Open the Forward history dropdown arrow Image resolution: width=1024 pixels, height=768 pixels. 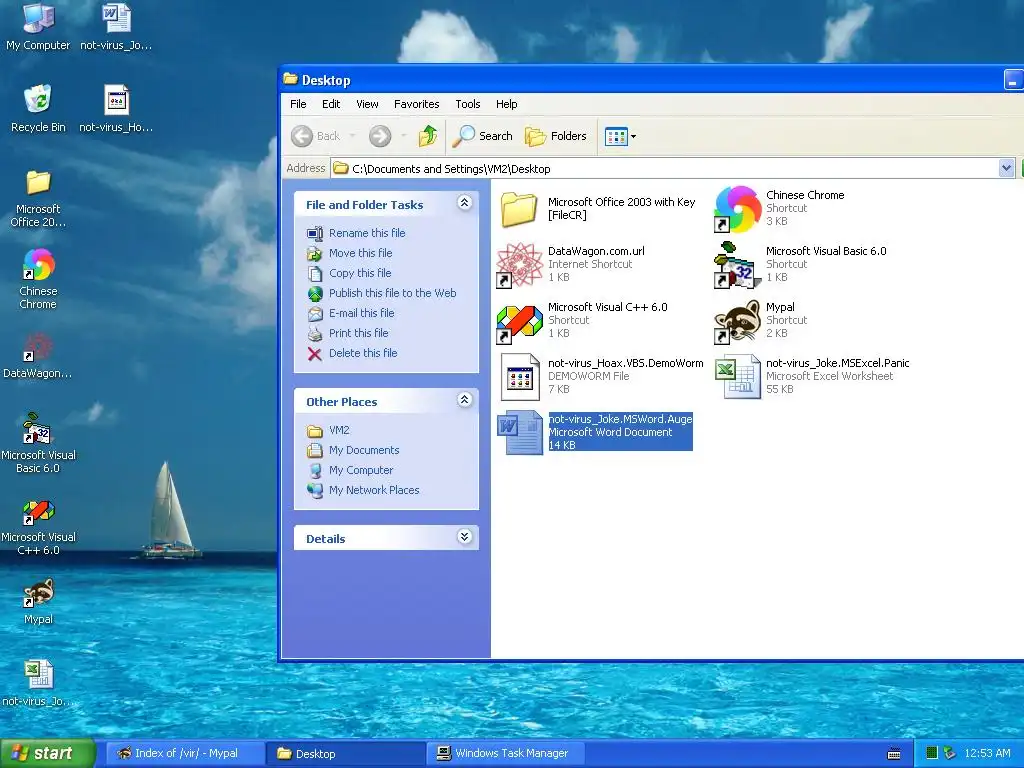[404, 136]
